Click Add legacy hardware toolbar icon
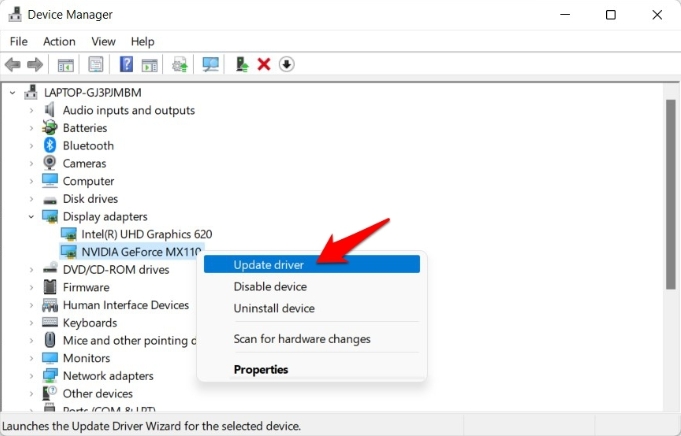Viewport: 681px width, 436px height. tap(241, 64)
